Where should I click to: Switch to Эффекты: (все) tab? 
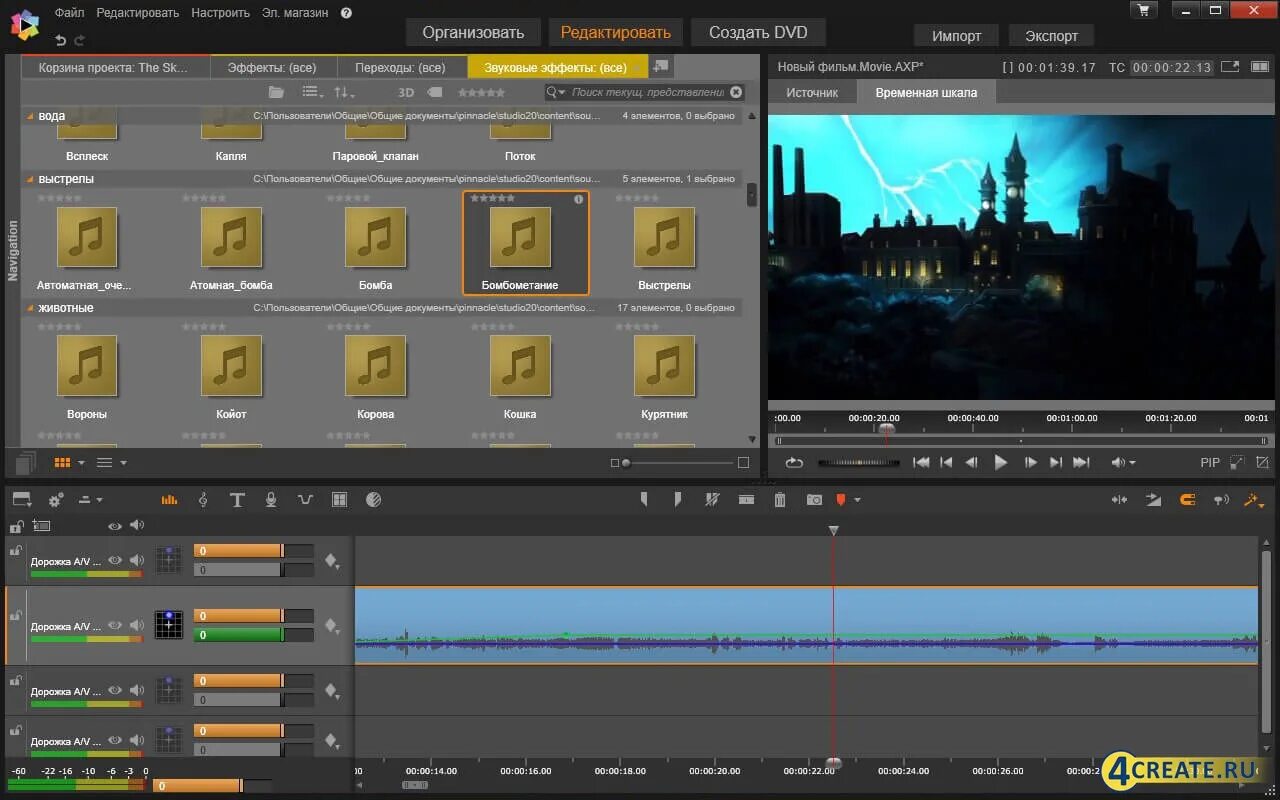[271, 67]
